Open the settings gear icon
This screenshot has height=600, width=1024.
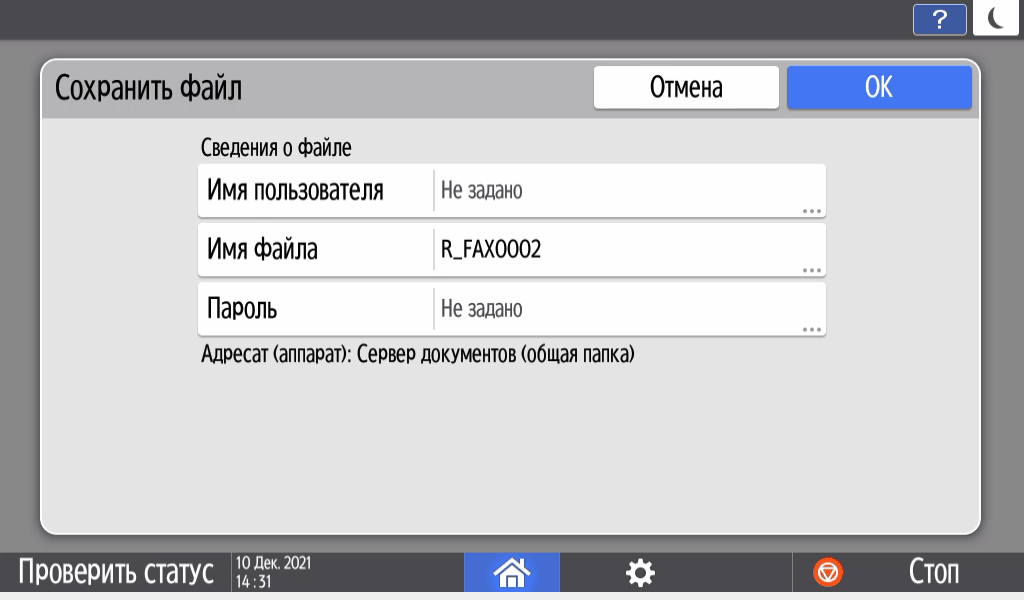click(x=639, y=571)
